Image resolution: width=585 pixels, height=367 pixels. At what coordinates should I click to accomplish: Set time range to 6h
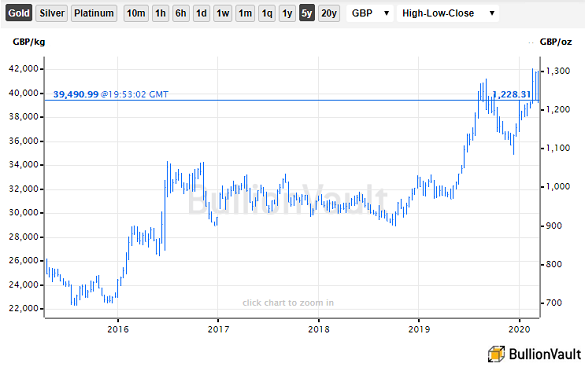[x=181, y=13]
